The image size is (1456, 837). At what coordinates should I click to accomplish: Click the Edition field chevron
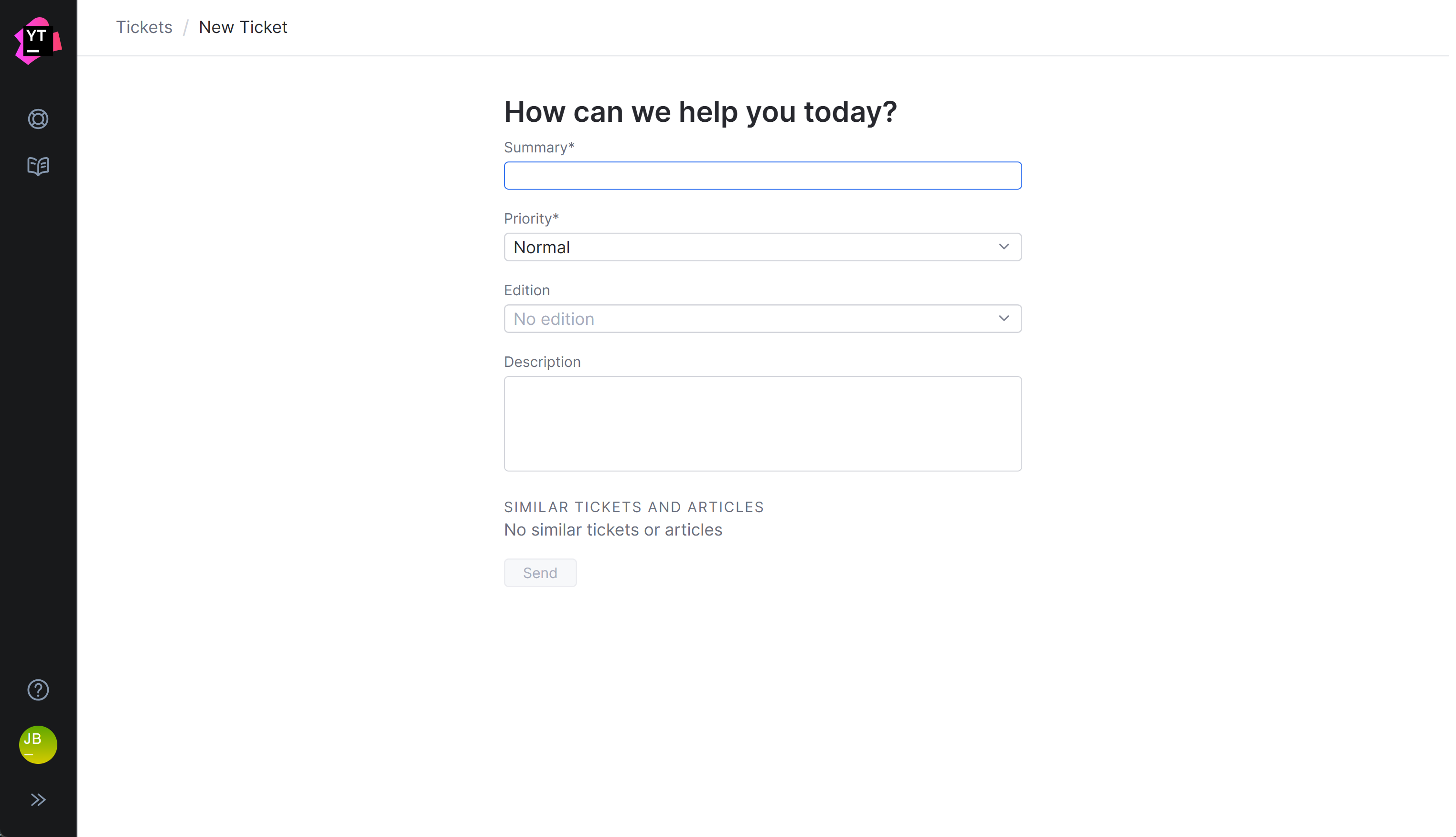pyautogui.click(x=1004, y=318)
